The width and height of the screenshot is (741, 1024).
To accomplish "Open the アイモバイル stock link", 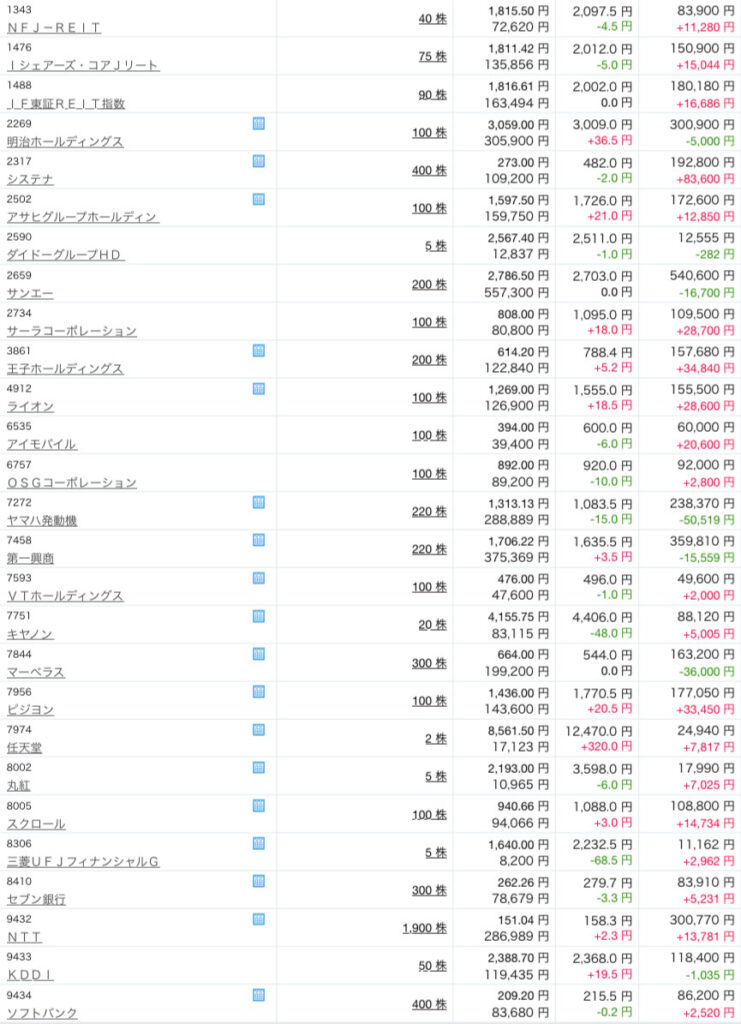I will pyautogui.click(x=41, y=445).
